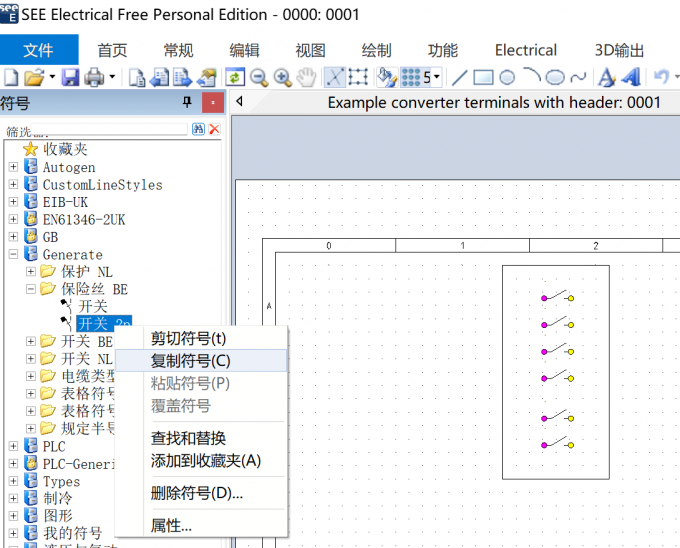Select the Circle drawing tool
Image resolution: width=680 pixels, height=548 pixels.
[x=507, y=78]
